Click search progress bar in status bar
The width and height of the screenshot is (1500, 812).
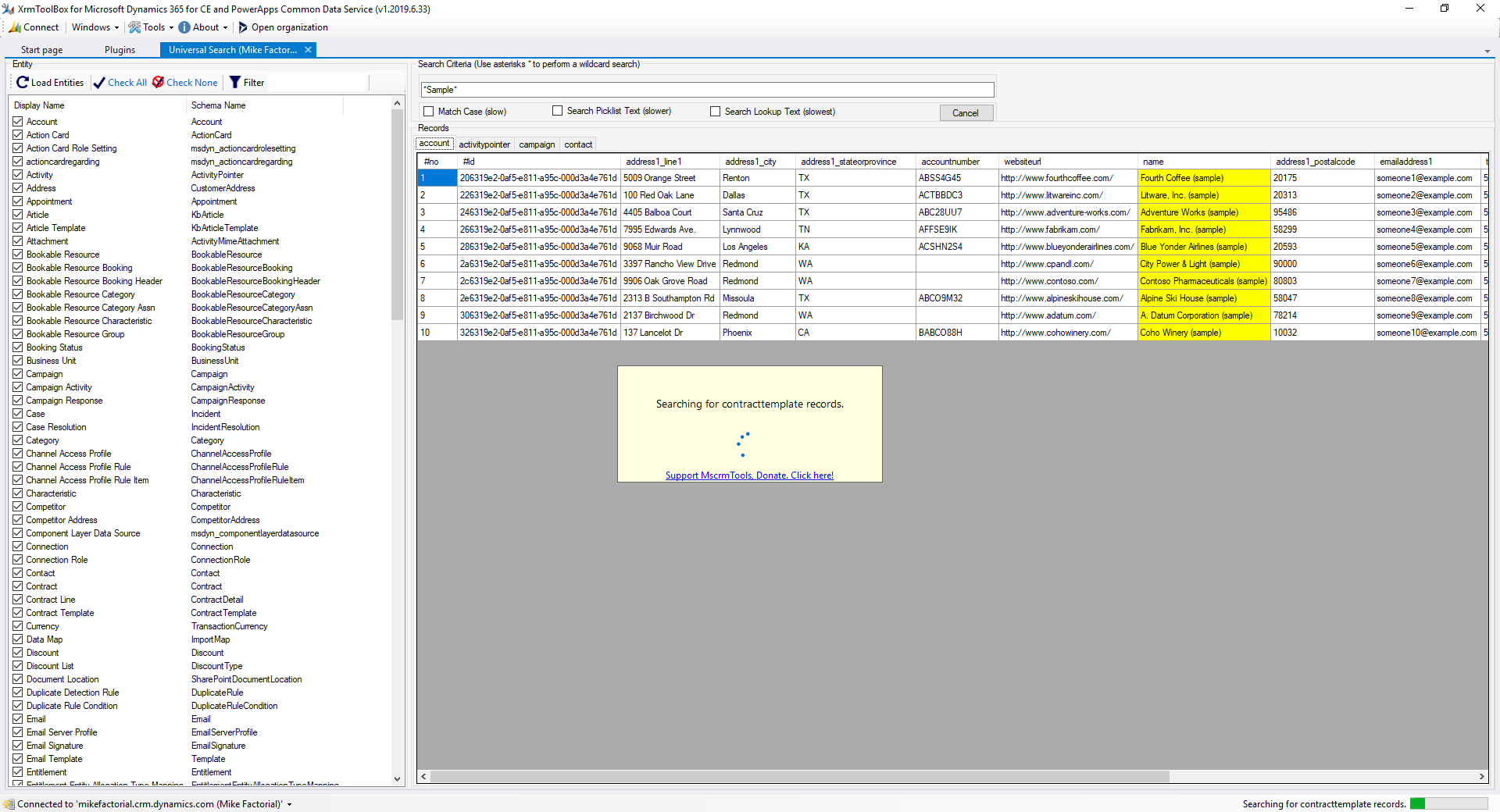[x=1448, y=804]
